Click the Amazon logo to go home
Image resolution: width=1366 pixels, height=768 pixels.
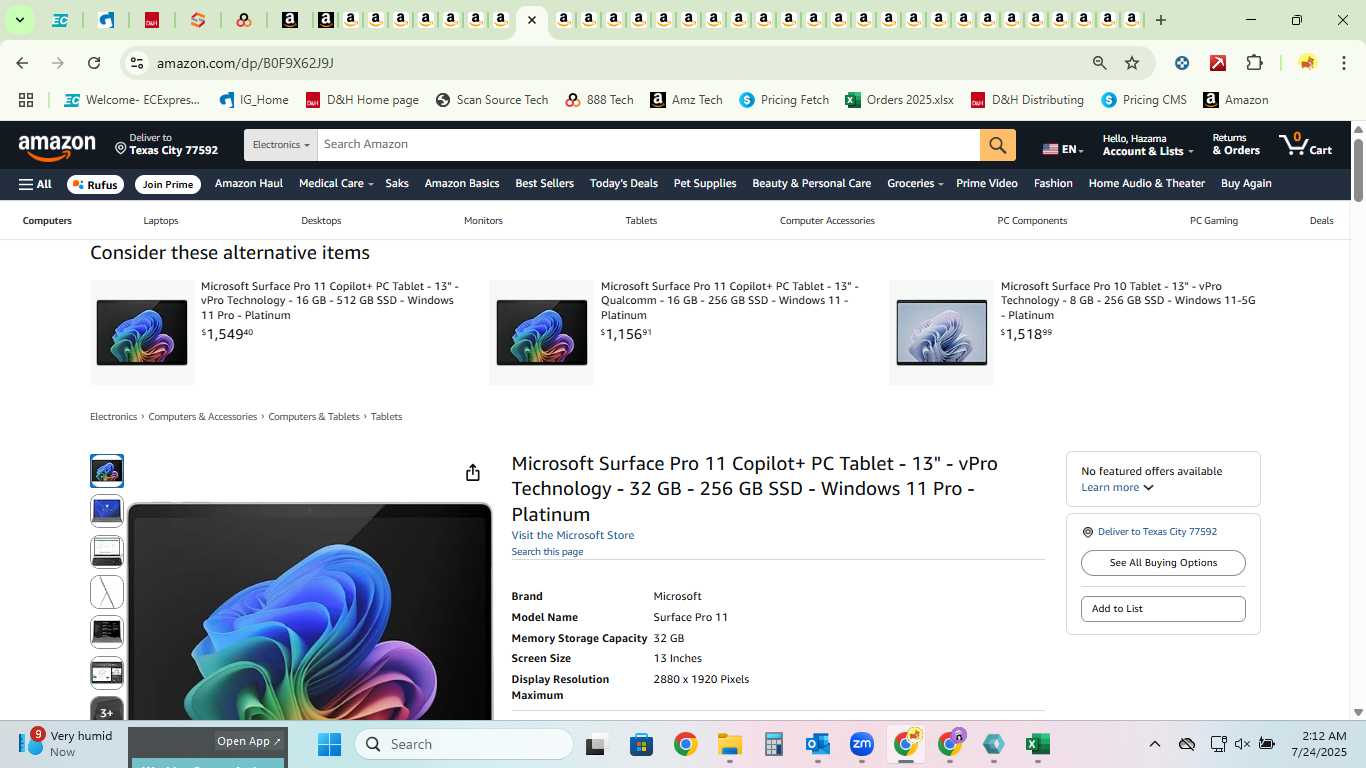(x=57, y=147)
